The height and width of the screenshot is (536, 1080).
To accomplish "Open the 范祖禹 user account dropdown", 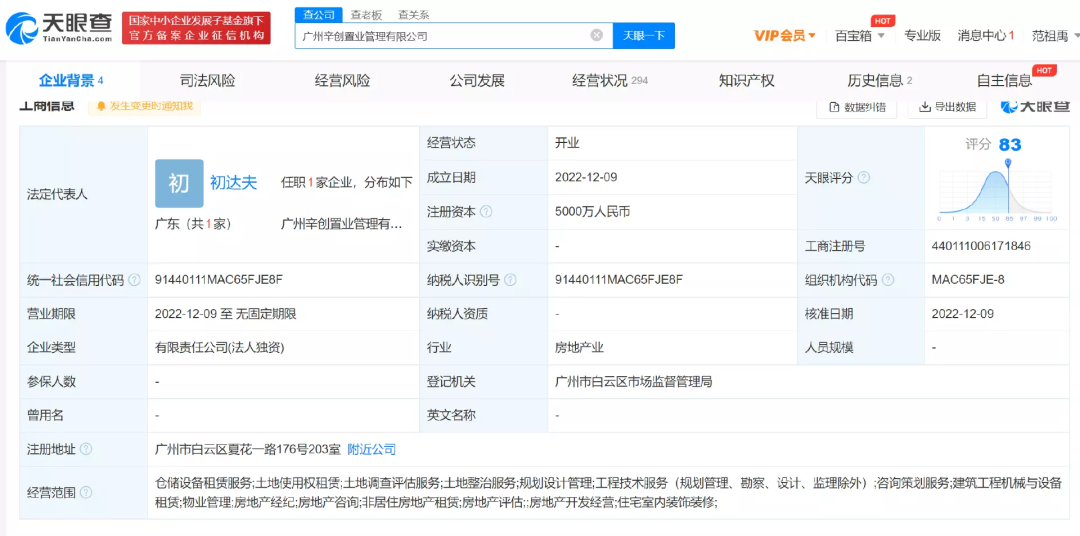I will [1054, 36].
